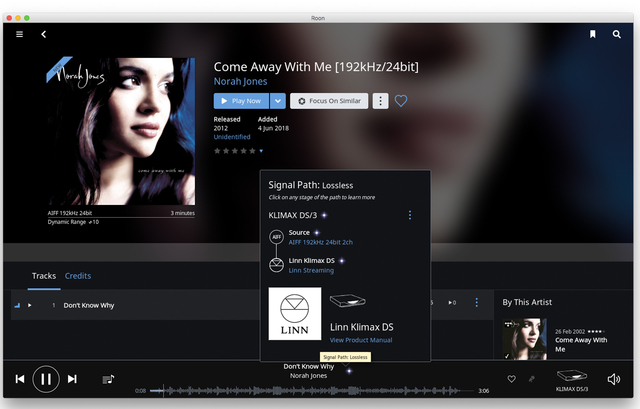Screen dimensions: 640x409
Task: Click the track play count icon
Action: pyautogui.click(x=452, y=302)
